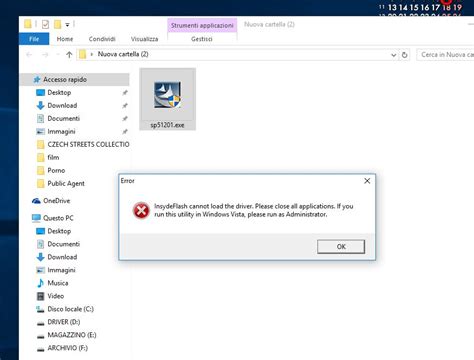Expand the address bar path chevron
This screenshot has height=360, width=474.
91,54
